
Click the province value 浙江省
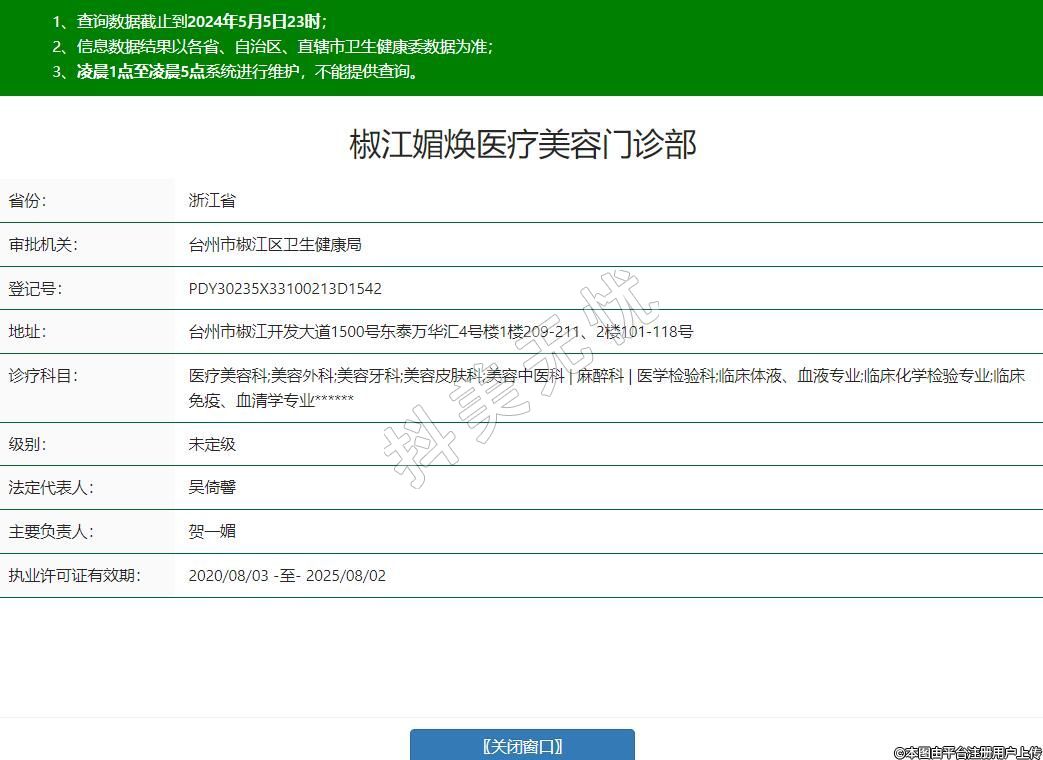[212, 200]
